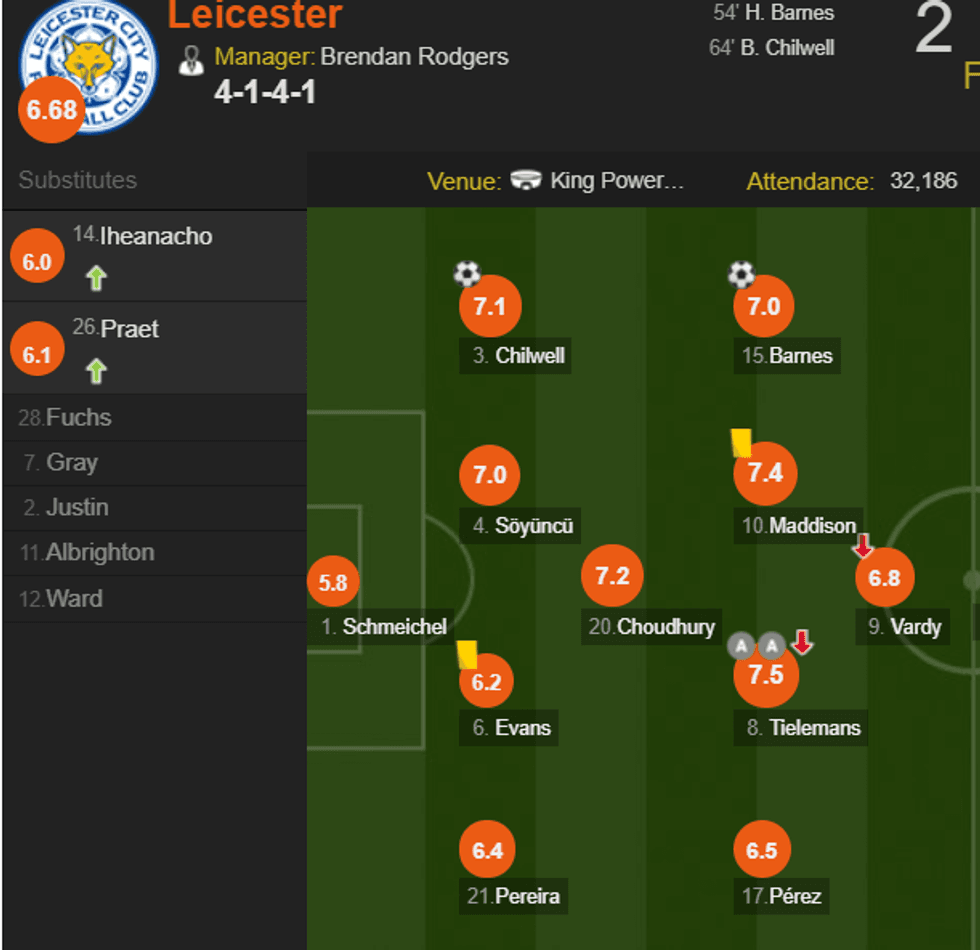This screenshot has height=950, width=980.
Task: Click Iheanacho's green substituted-on arrow
Action: tap(96, 278)
